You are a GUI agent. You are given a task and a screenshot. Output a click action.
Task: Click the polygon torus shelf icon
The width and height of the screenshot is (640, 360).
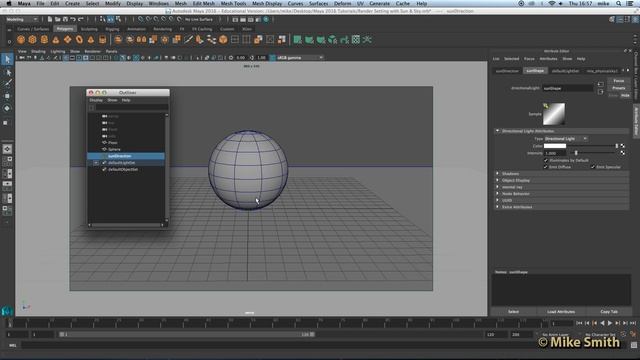tap(79, 40)
